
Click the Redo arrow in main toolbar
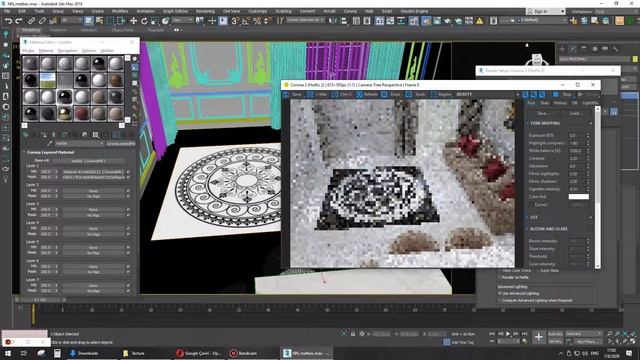[19, 21]
